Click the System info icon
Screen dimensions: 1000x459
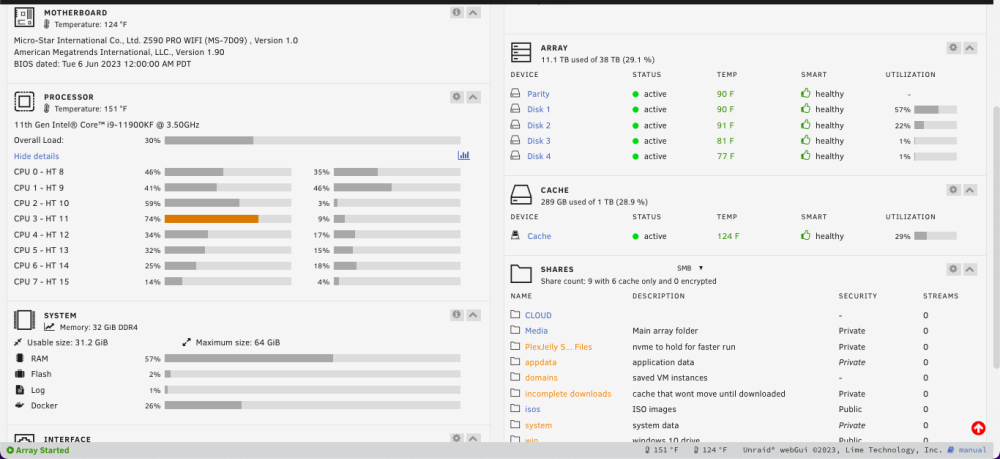457,315
